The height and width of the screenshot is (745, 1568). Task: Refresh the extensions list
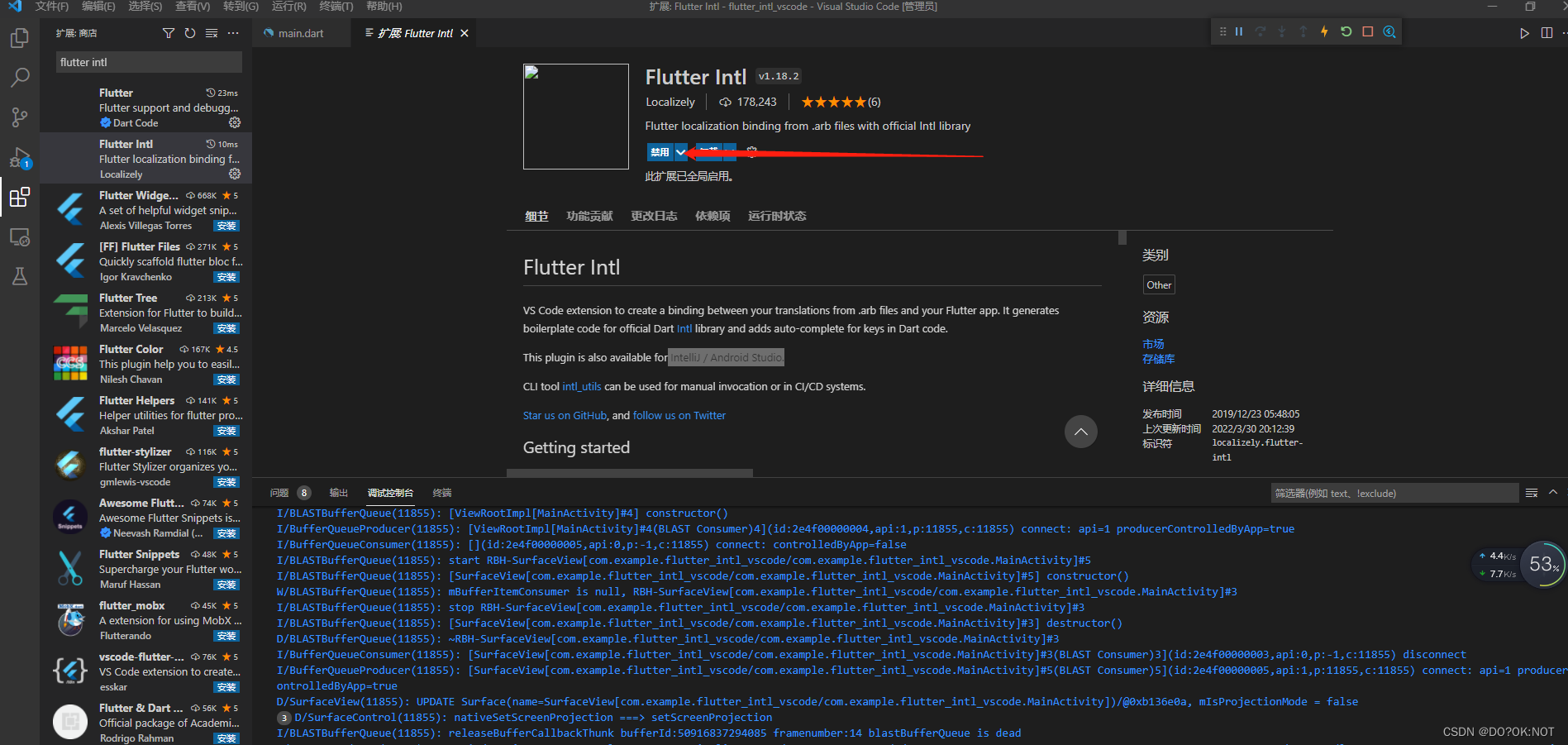click(x=190, y=33)
